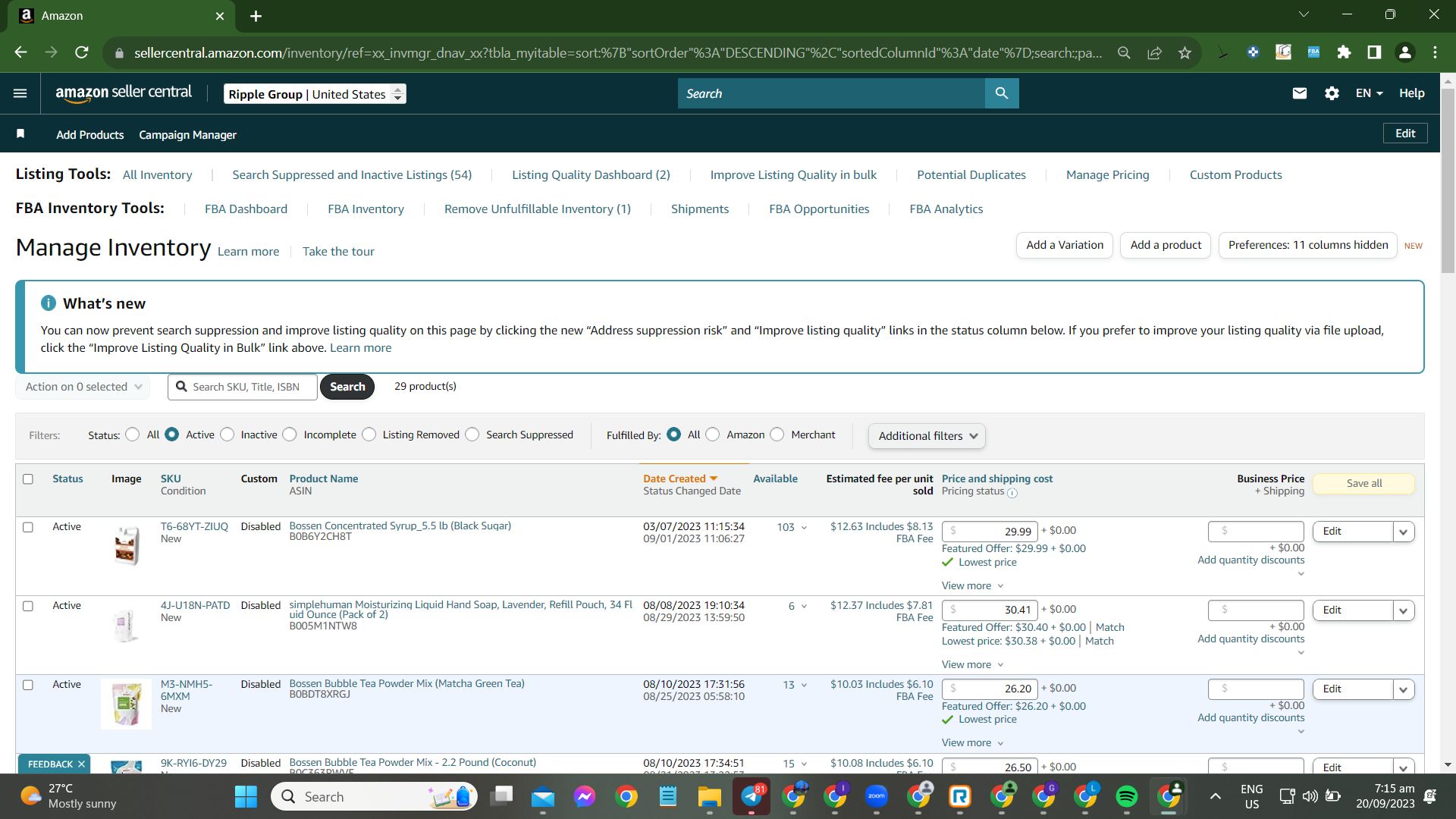Open the Windows Start menu

tap(246, 796)
